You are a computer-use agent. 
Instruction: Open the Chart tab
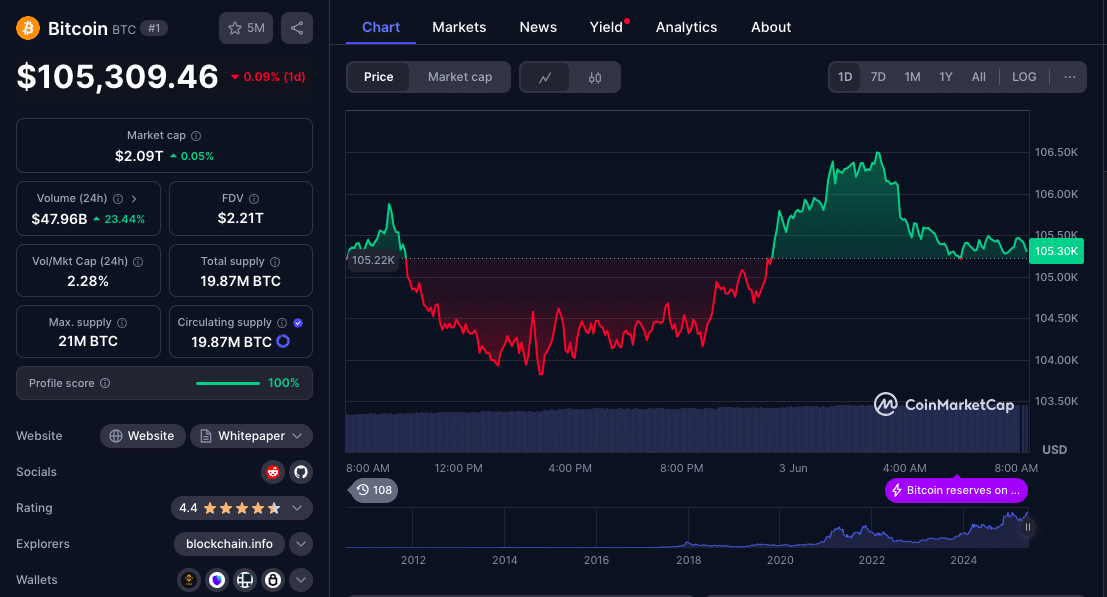(x=381, y=28)
